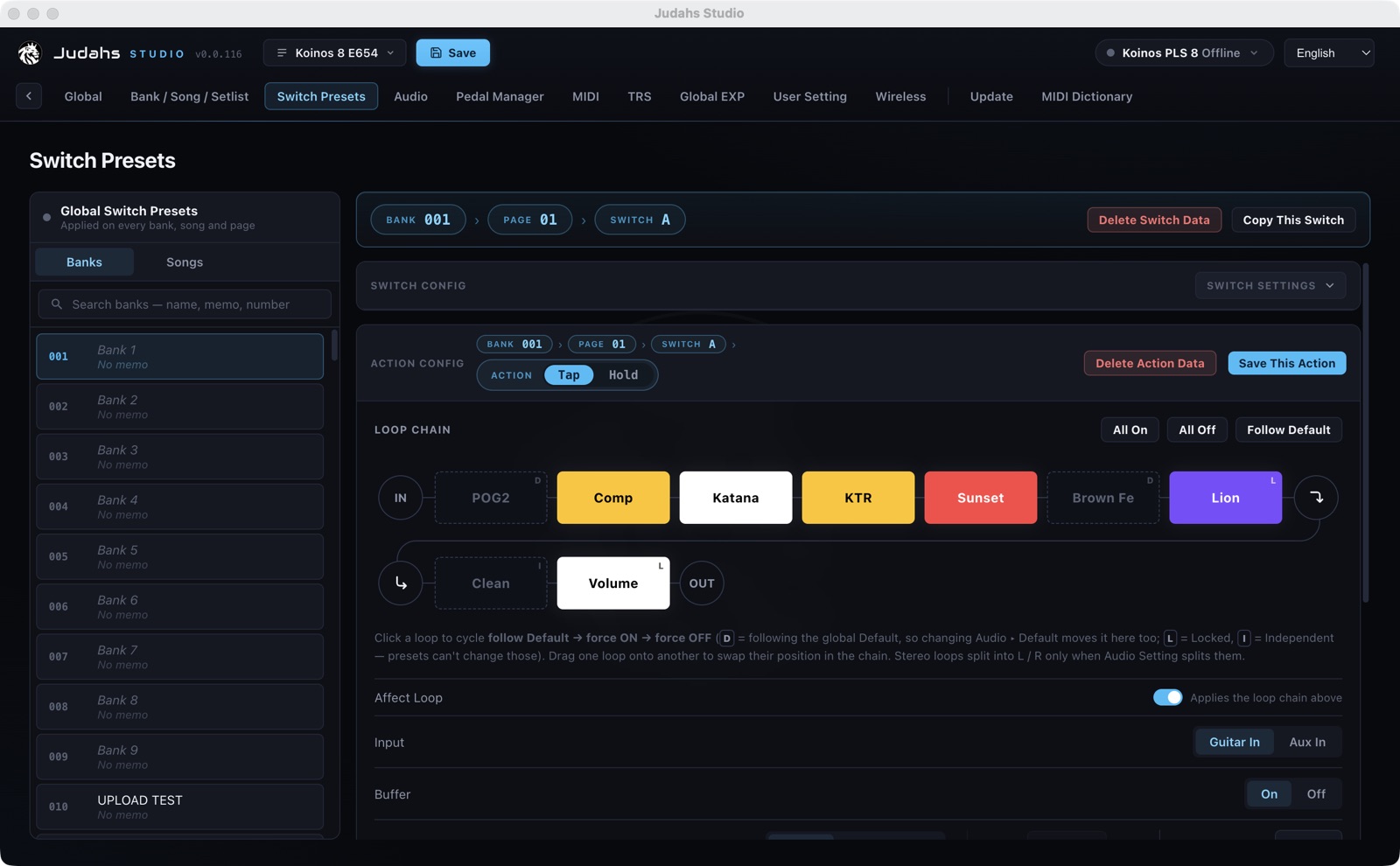
Task: Click the All Off loop button
Action: pos(1197,430)
